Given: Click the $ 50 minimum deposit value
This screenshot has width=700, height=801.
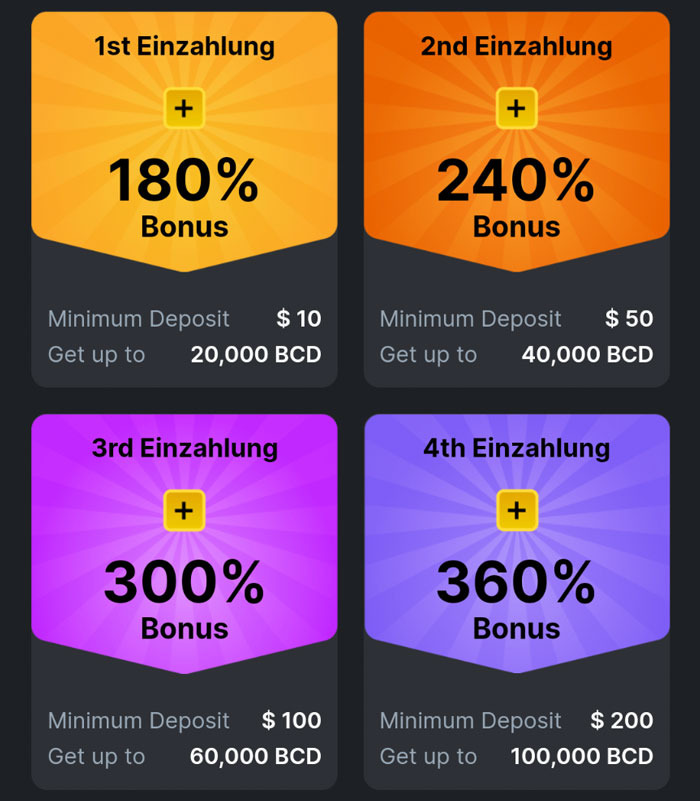Looking at the screenshot, I should coord(629,319).
